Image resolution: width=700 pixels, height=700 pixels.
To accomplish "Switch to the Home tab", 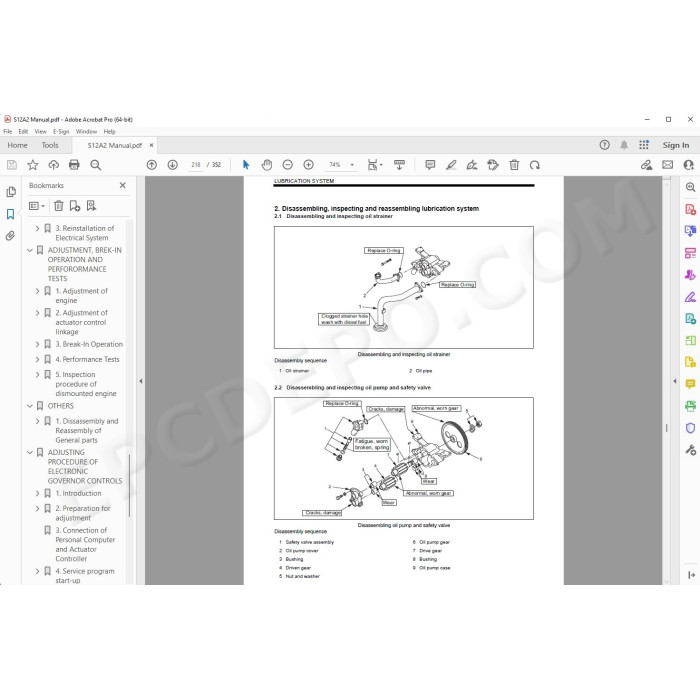I will coord(17,146).
